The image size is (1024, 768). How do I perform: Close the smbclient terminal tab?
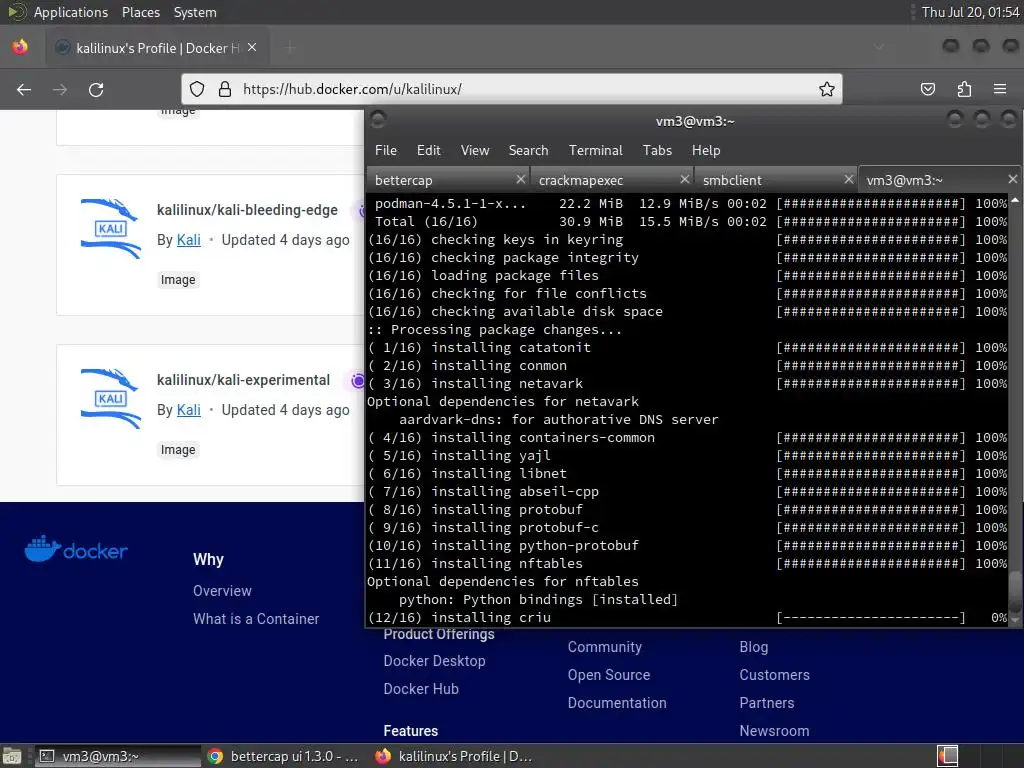(x=848, y=179)
